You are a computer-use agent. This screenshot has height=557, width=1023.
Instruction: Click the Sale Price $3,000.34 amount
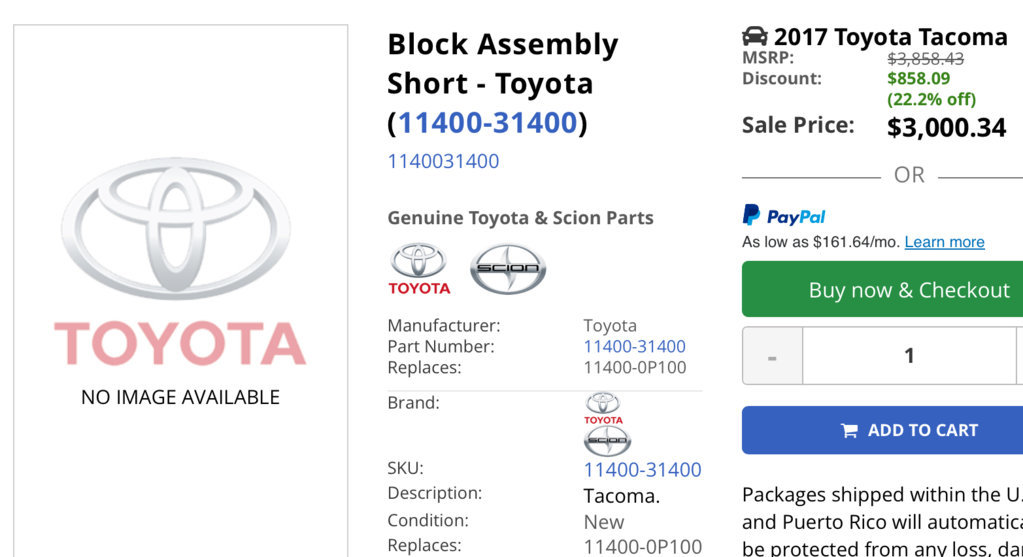[x=946, y=127]
